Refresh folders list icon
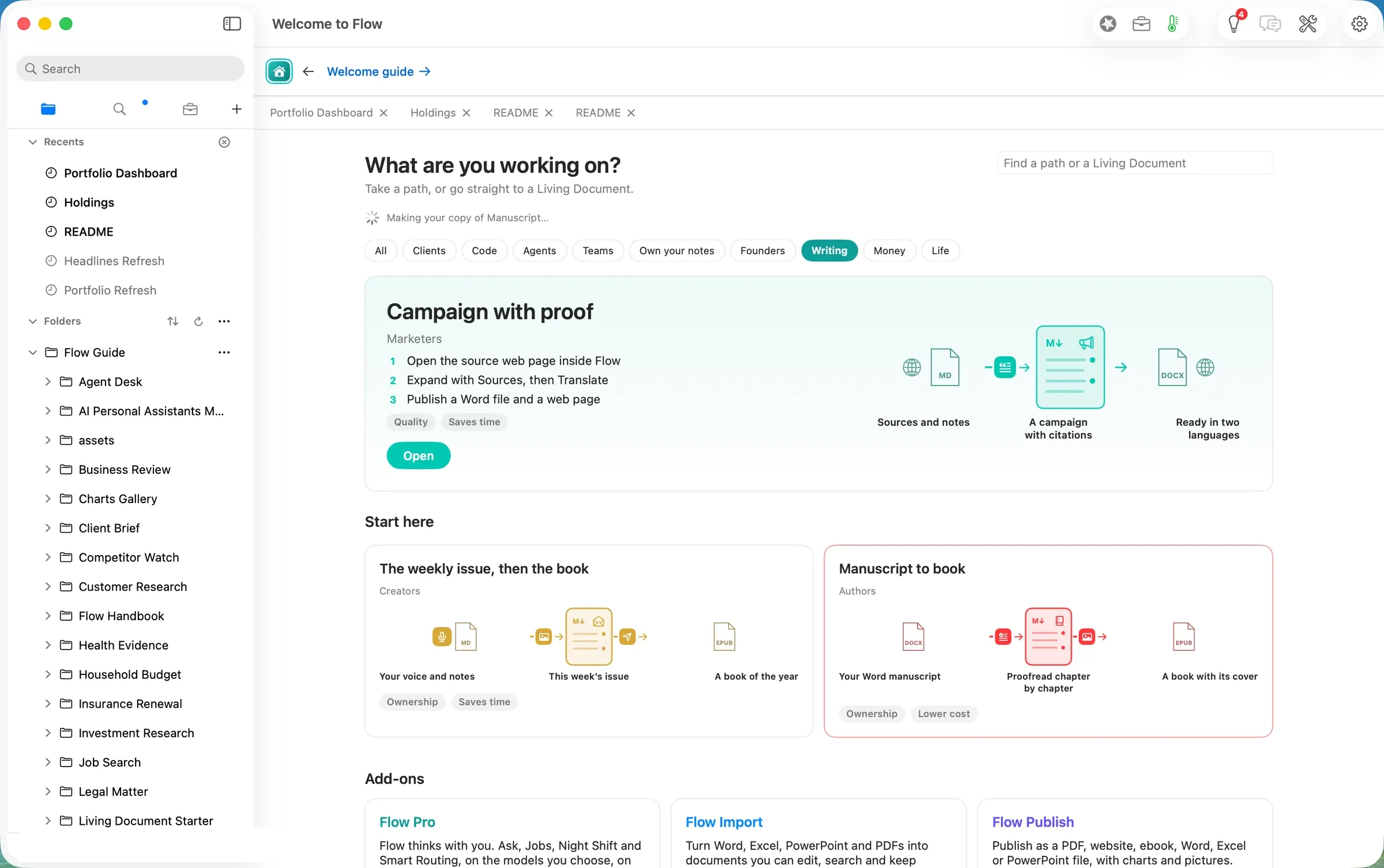This screenshot has height=868, width=1384. coord(198,321)
